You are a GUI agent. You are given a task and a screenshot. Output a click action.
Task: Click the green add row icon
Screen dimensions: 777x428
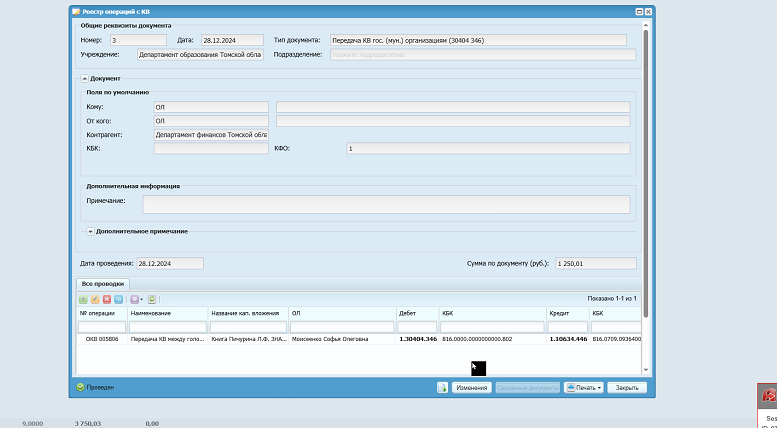(x=83, y=299)
